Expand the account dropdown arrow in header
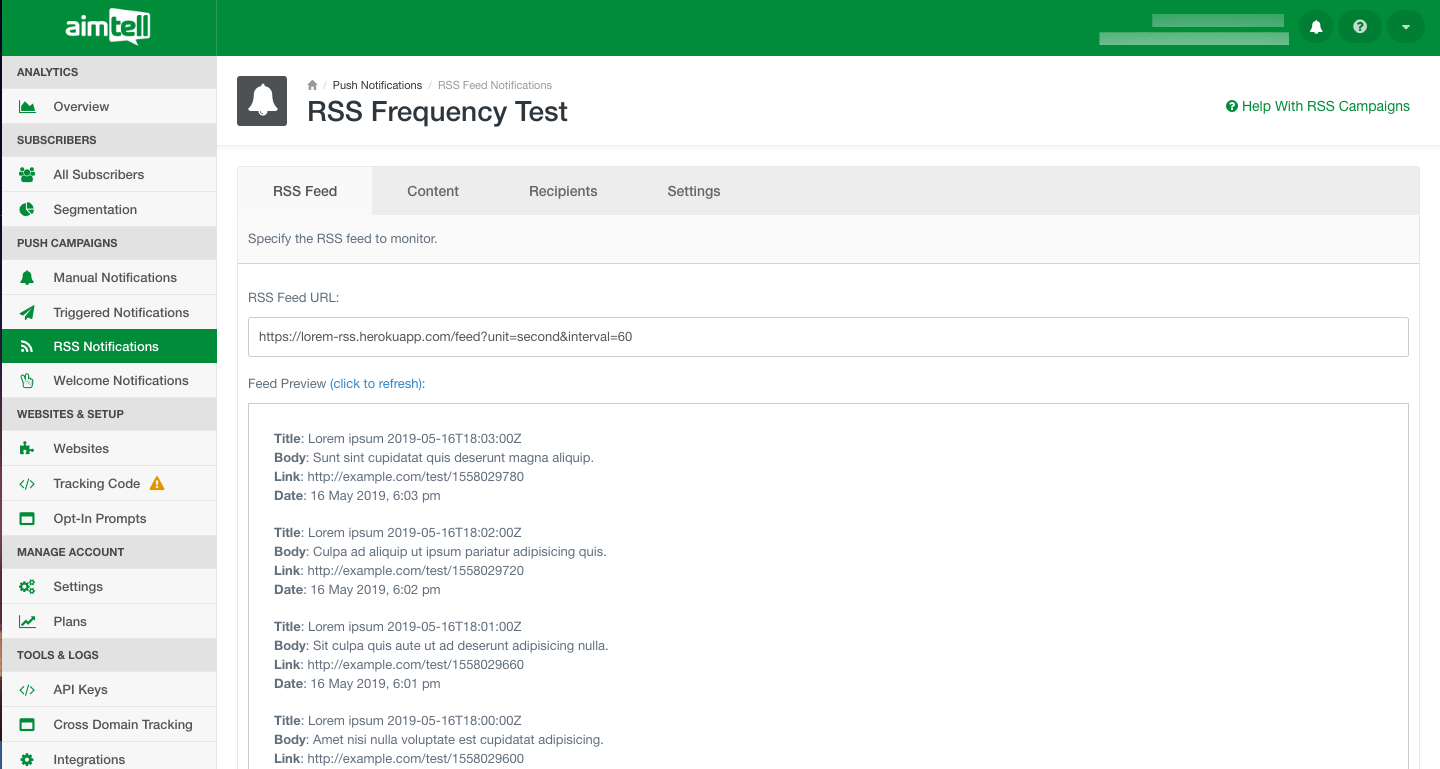This screenshot has width=1440, height=769. point(1405,27)
